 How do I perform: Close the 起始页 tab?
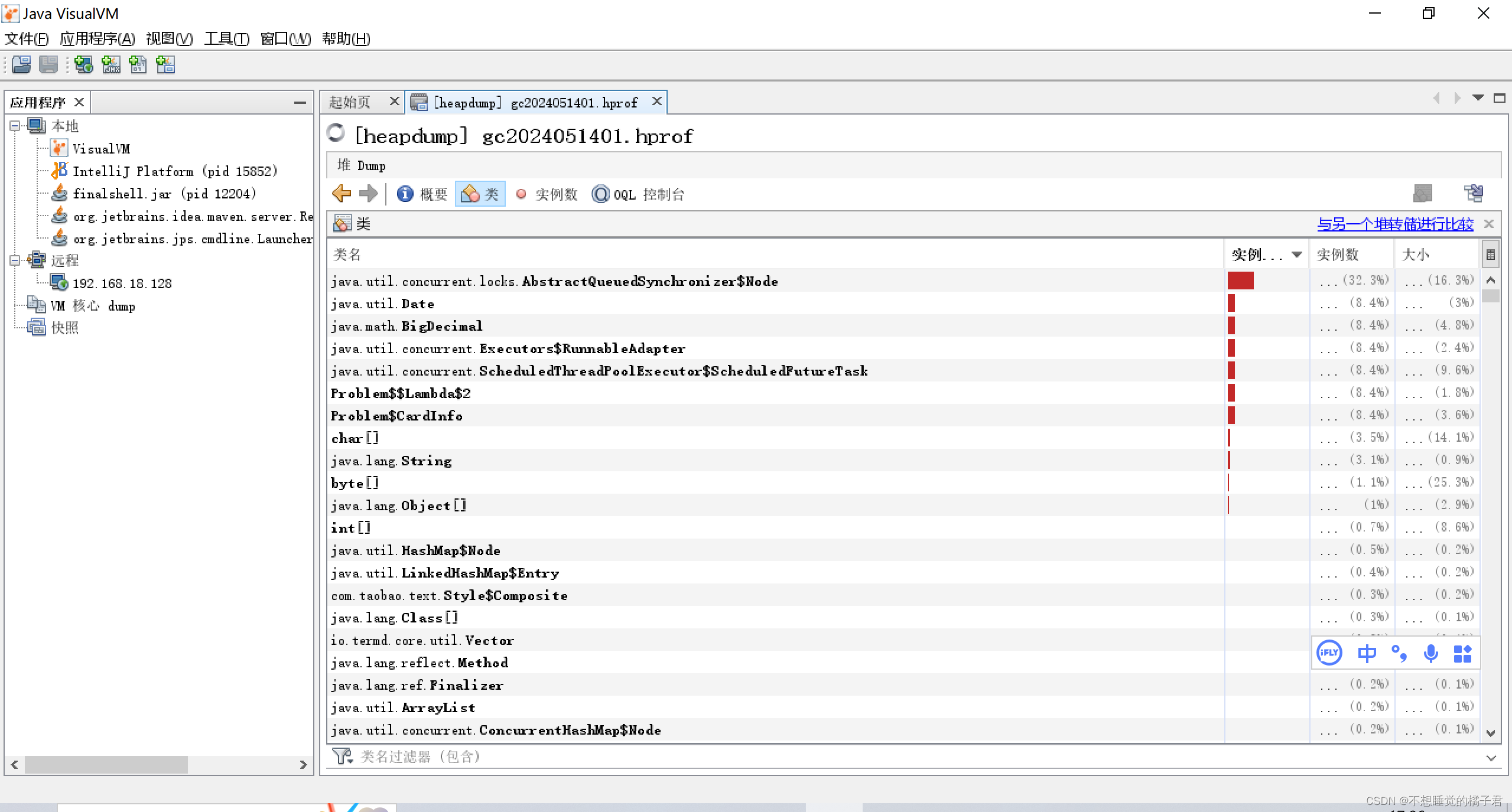pos(394,102)
